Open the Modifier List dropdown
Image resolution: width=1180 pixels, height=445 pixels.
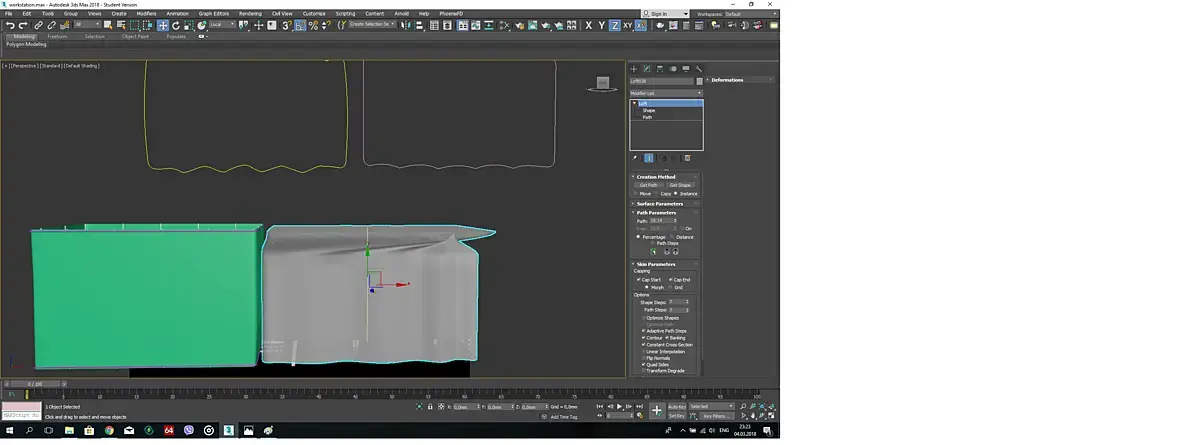coord(666,93)
